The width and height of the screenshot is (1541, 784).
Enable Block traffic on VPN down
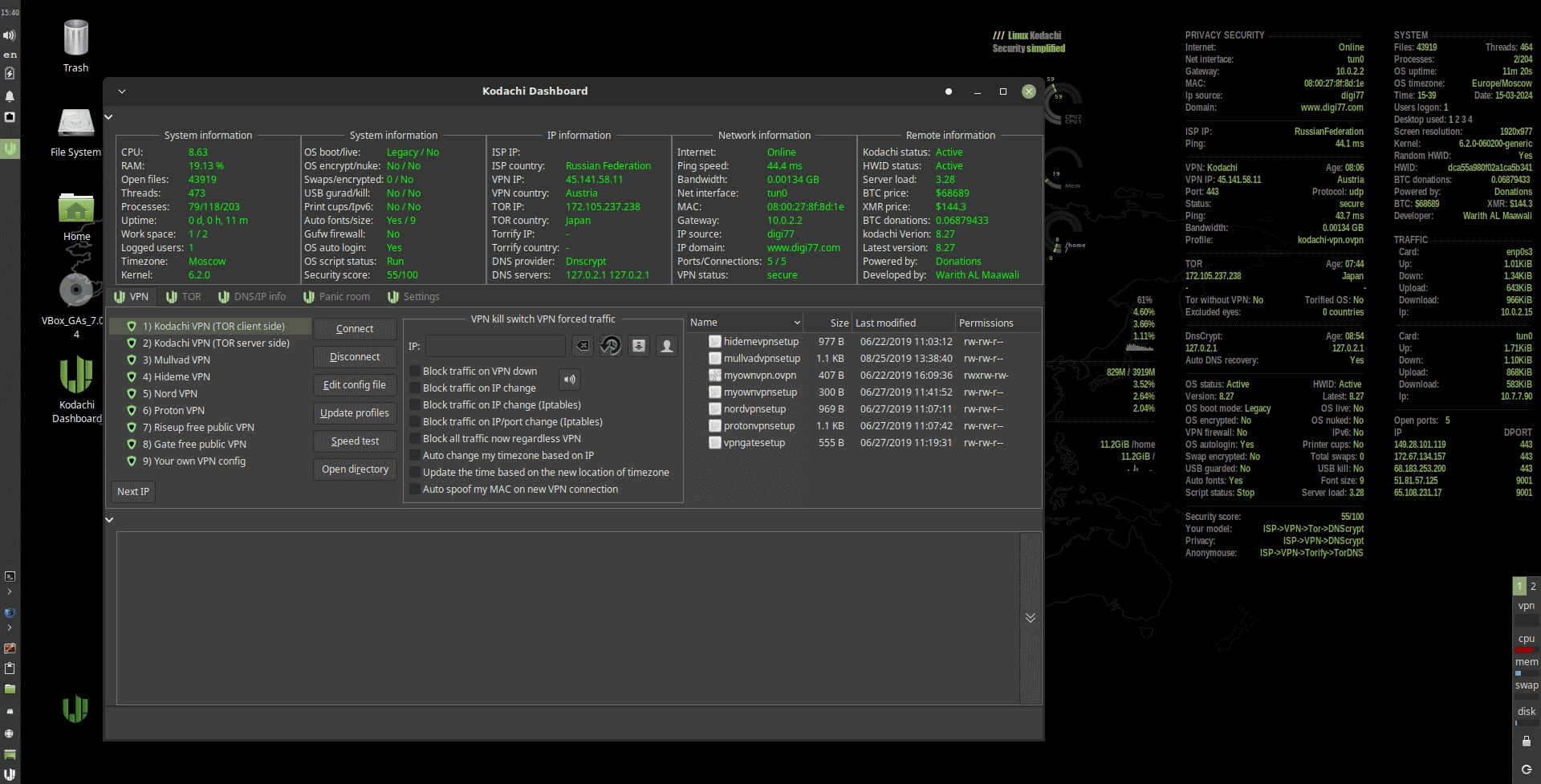pyautogui.click(x=415, y=372)
